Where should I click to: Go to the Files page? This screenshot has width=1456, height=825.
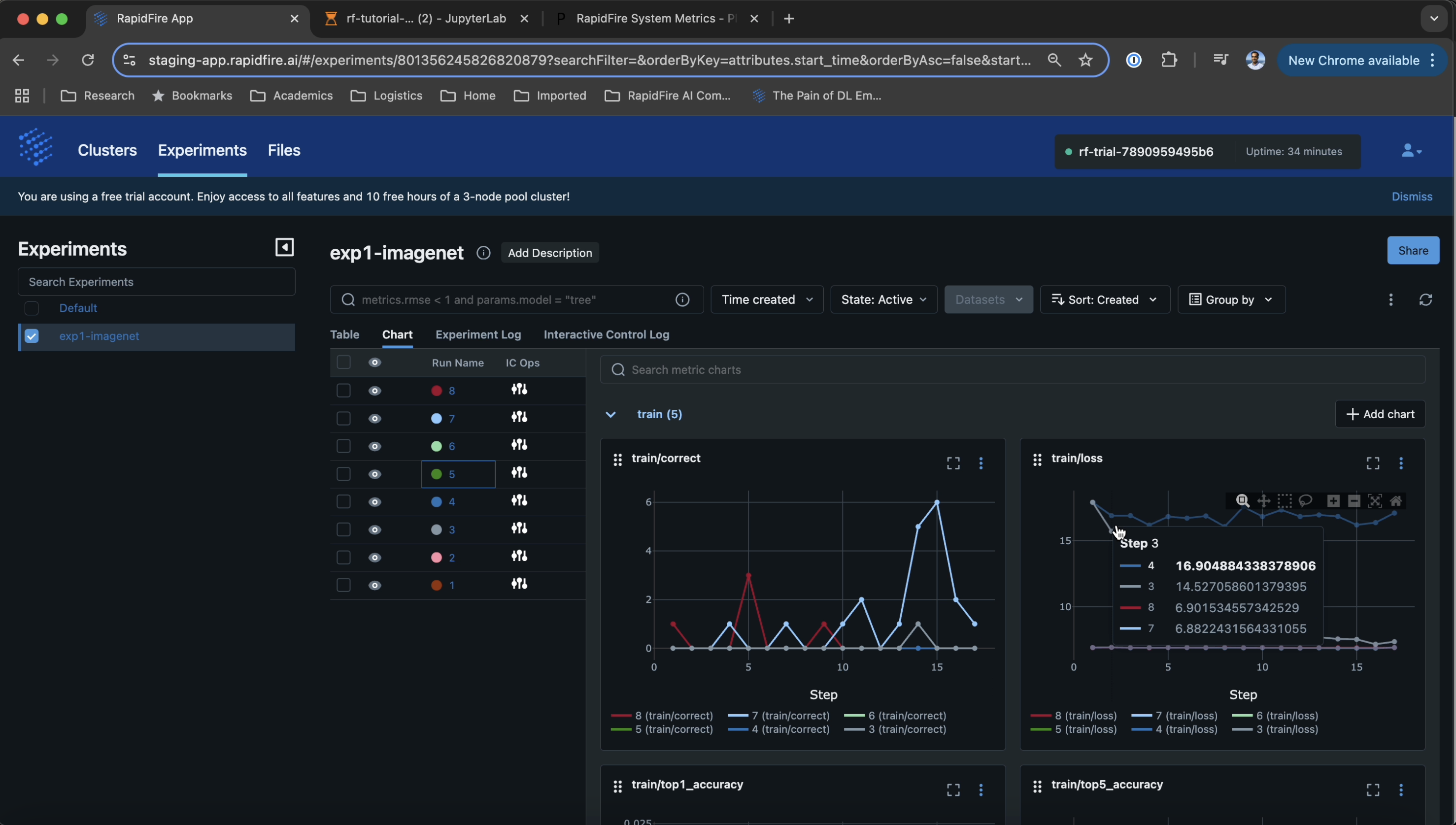point(284,150)
